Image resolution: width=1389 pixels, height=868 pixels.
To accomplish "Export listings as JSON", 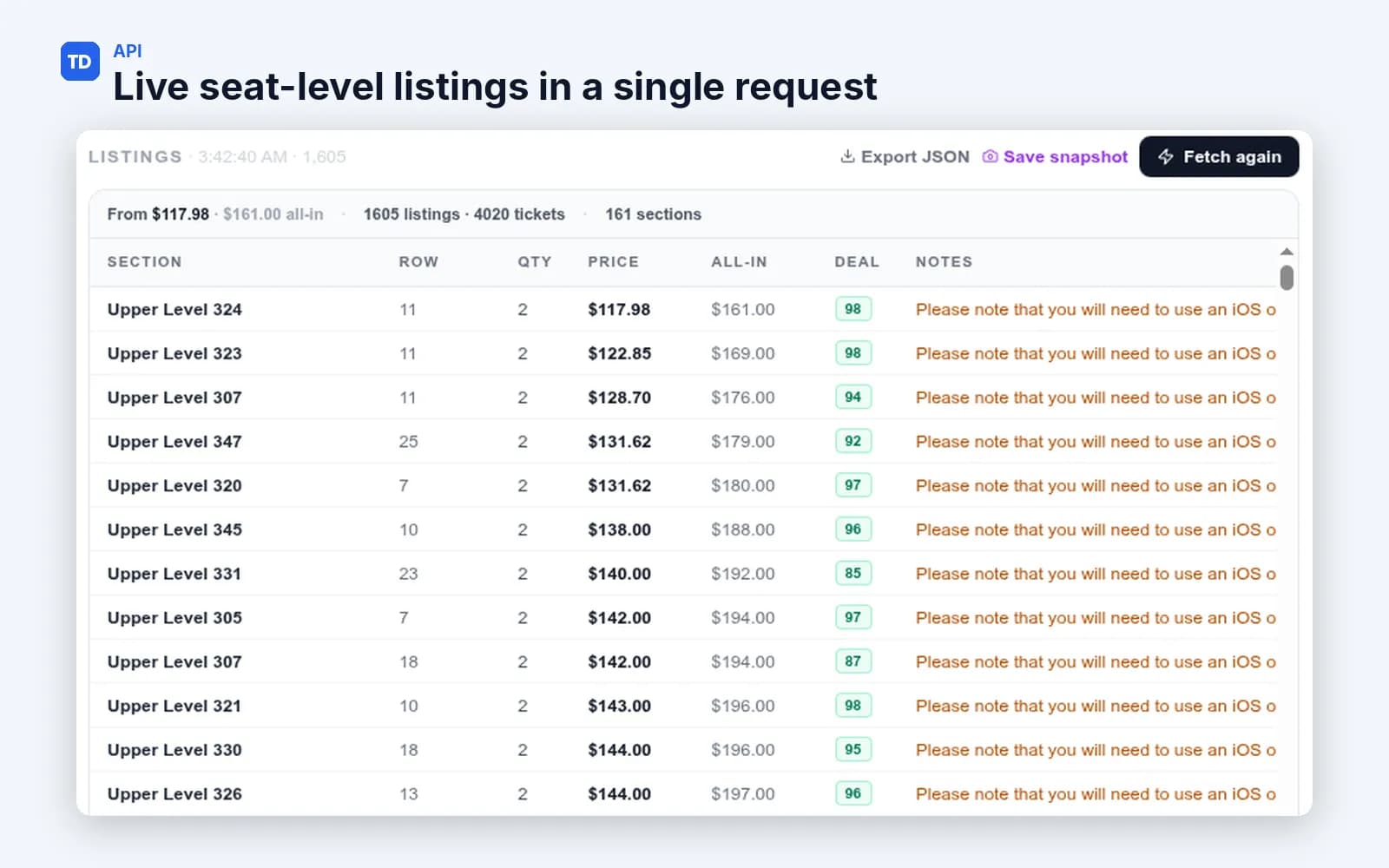I will pos(905,156).
